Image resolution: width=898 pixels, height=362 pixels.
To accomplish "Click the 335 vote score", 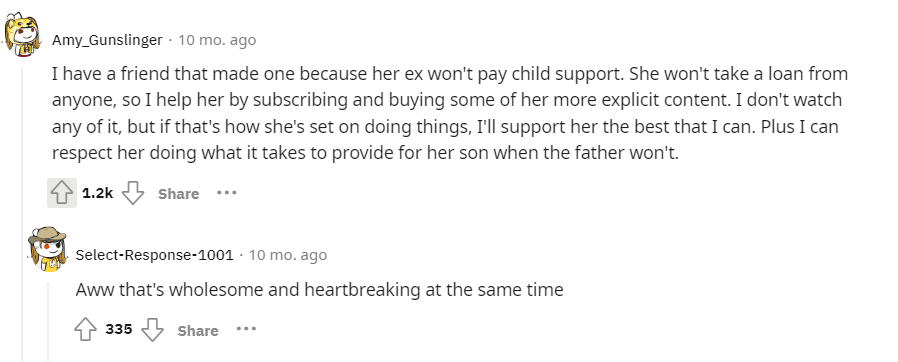I will (x=119, y=329).
